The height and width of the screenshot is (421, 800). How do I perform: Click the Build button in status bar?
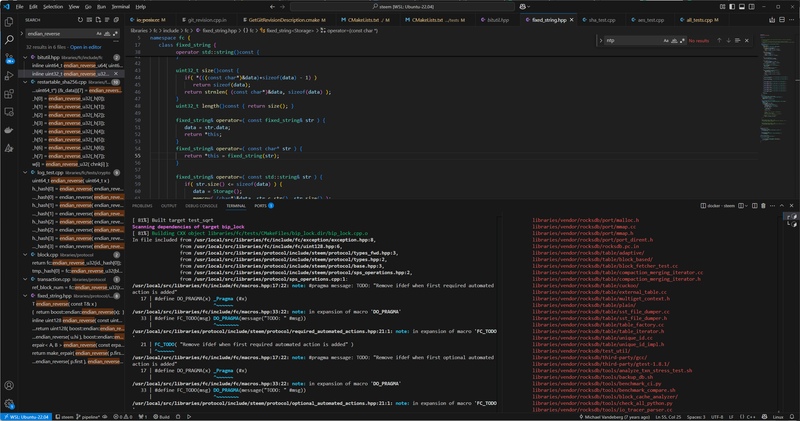pyautogui.click(x=161, y=416)
